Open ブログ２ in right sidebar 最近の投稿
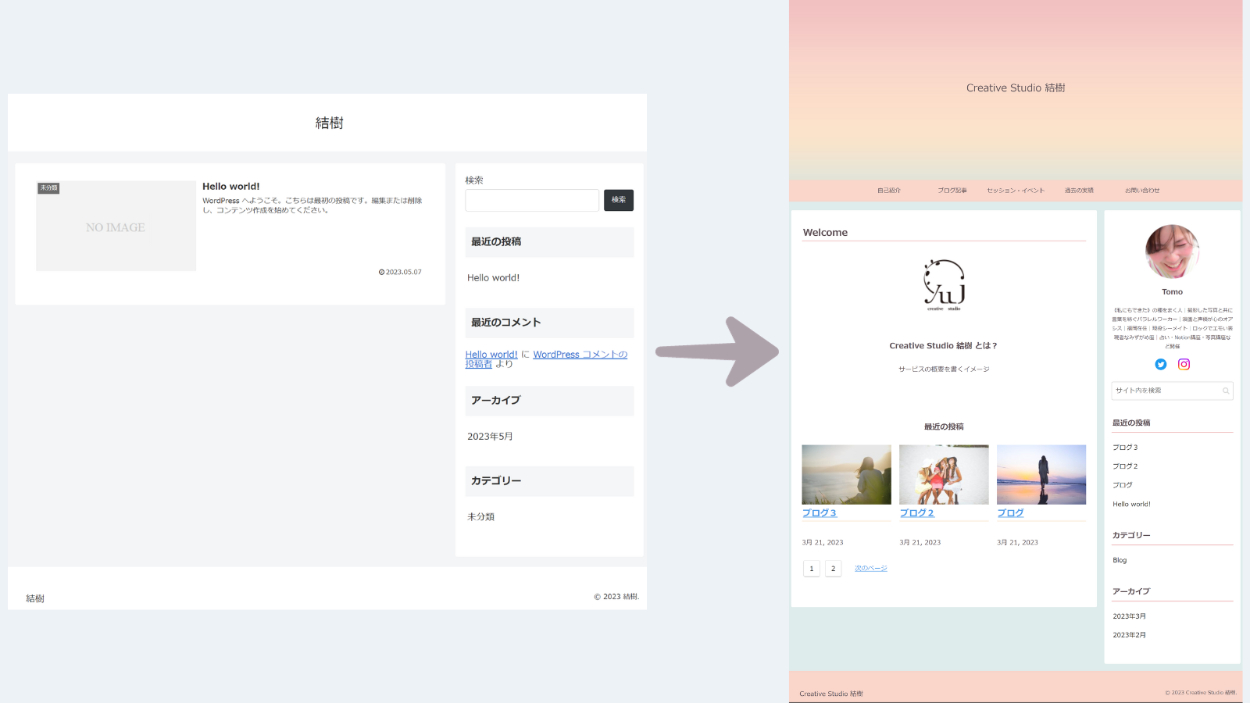This screenshot has height=703, width=1250. (1125, 466)
